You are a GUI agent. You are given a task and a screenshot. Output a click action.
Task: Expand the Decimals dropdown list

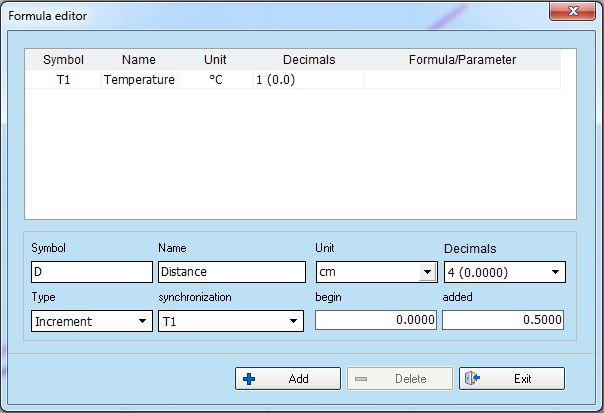tap(555, 272)
